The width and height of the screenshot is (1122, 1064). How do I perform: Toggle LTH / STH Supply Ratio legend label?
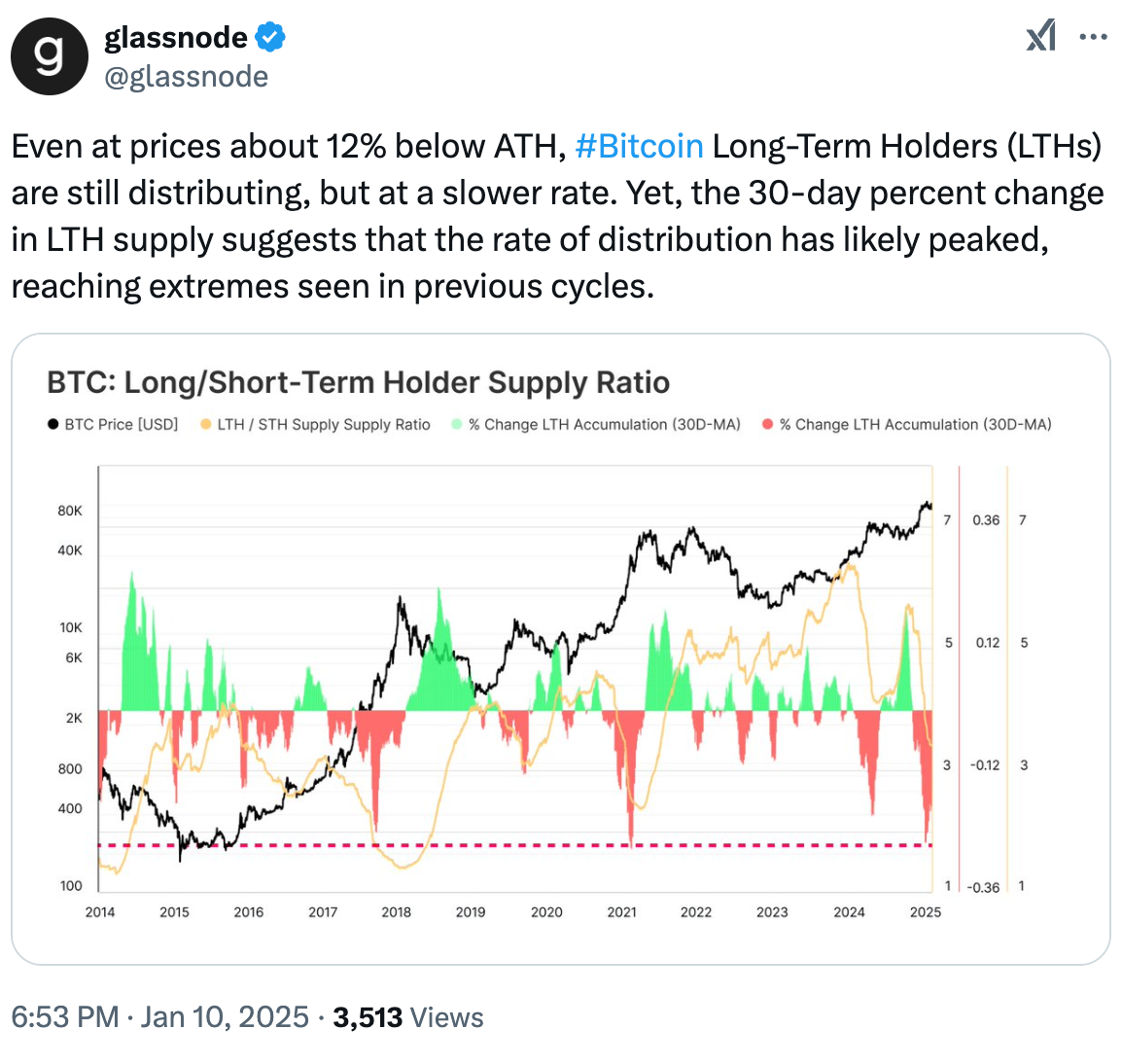click(x=324, y=425)
